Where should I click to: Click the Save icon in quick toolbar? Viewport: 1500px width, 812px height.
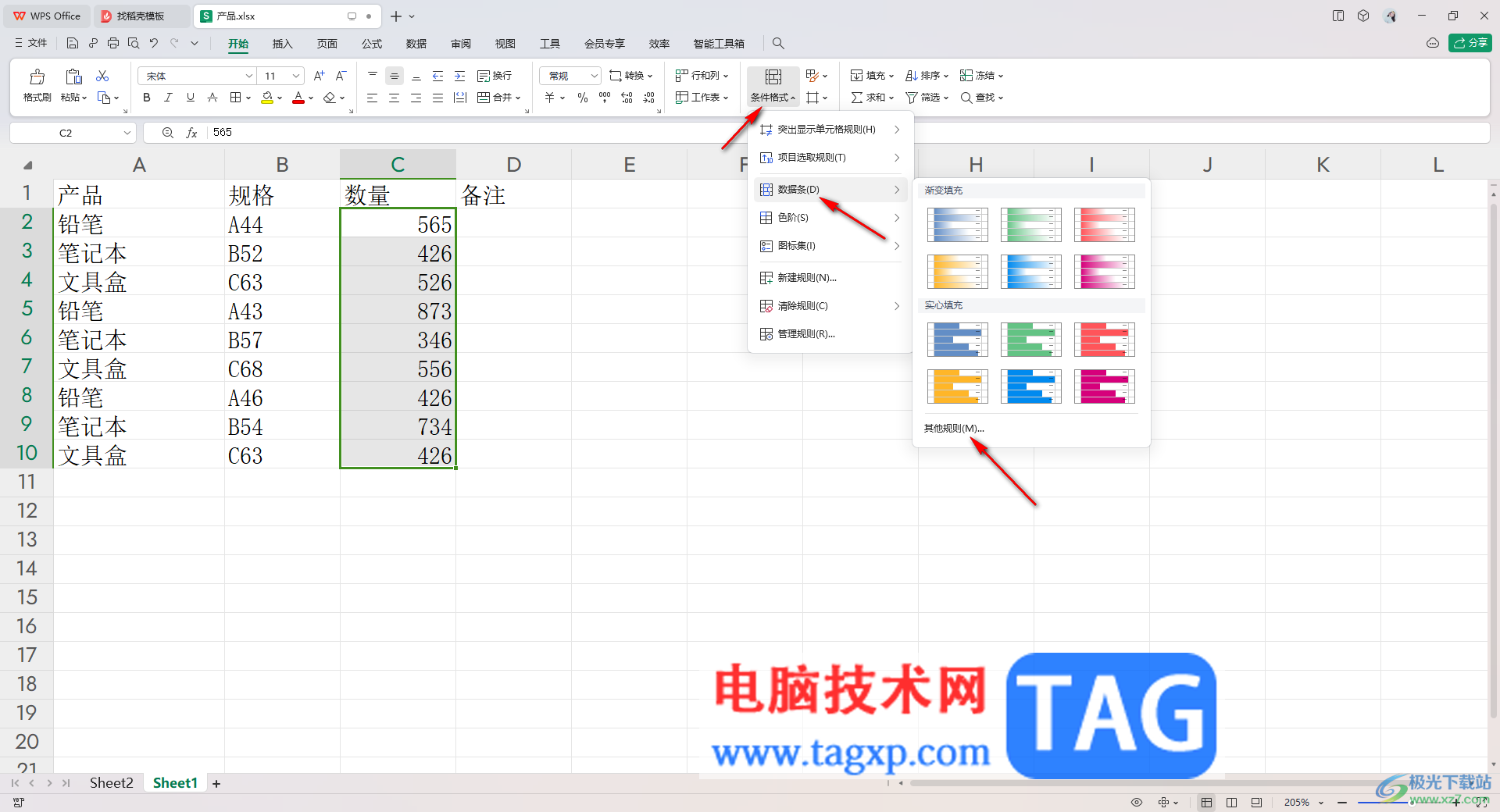click(73, 44)
